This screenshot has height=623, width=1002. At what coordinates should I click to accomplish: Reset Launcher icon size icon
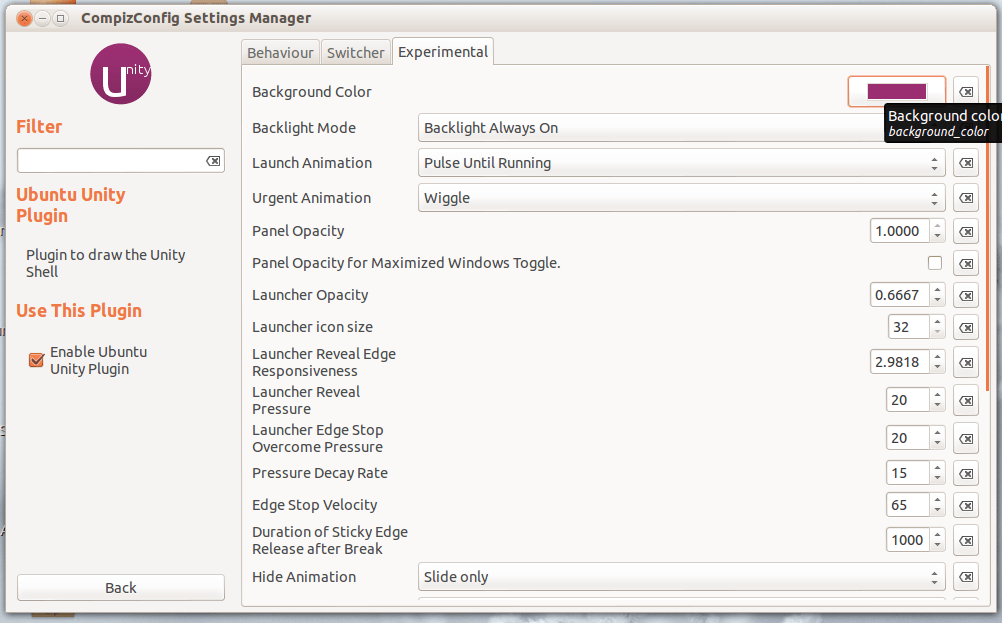[x=965, y=328]
